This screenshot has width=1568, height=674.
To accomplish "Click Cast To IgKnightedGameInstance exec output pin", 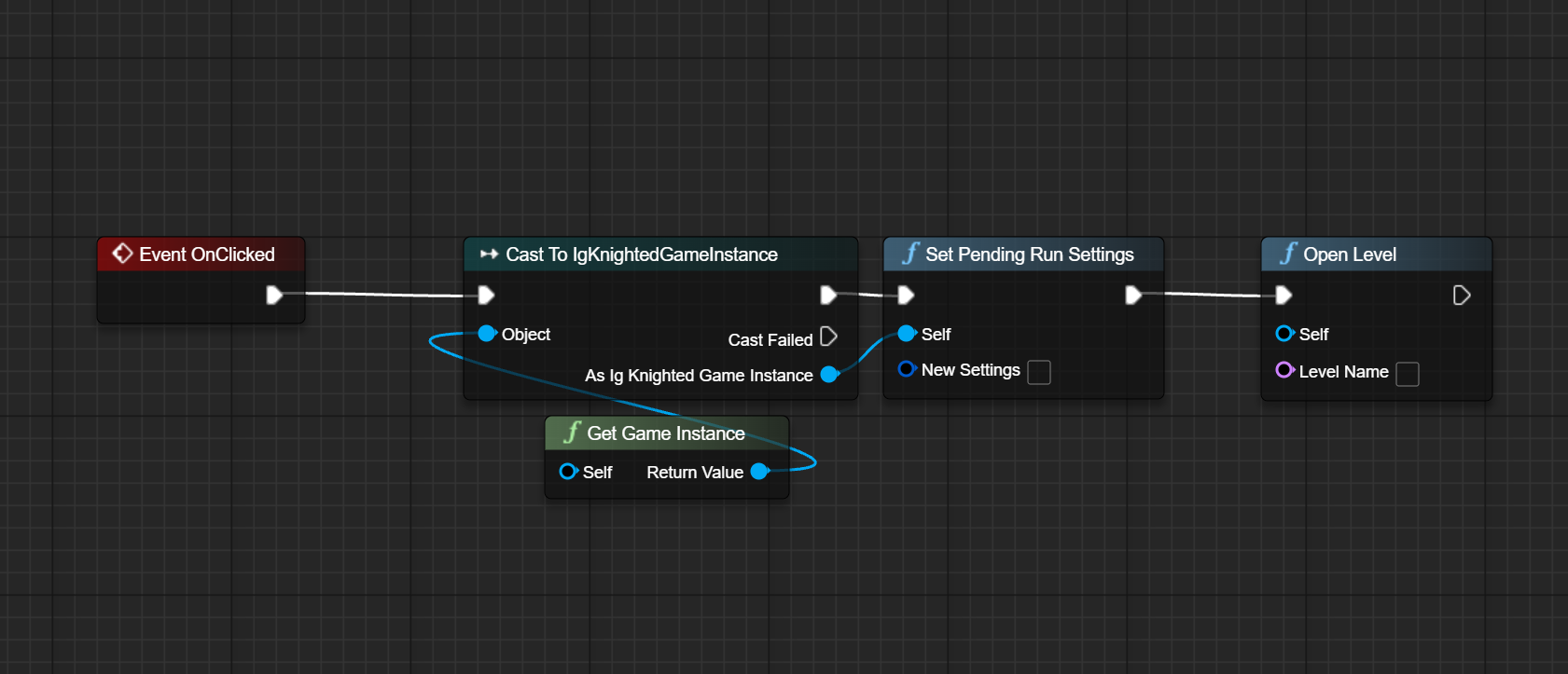I will 828,296.
